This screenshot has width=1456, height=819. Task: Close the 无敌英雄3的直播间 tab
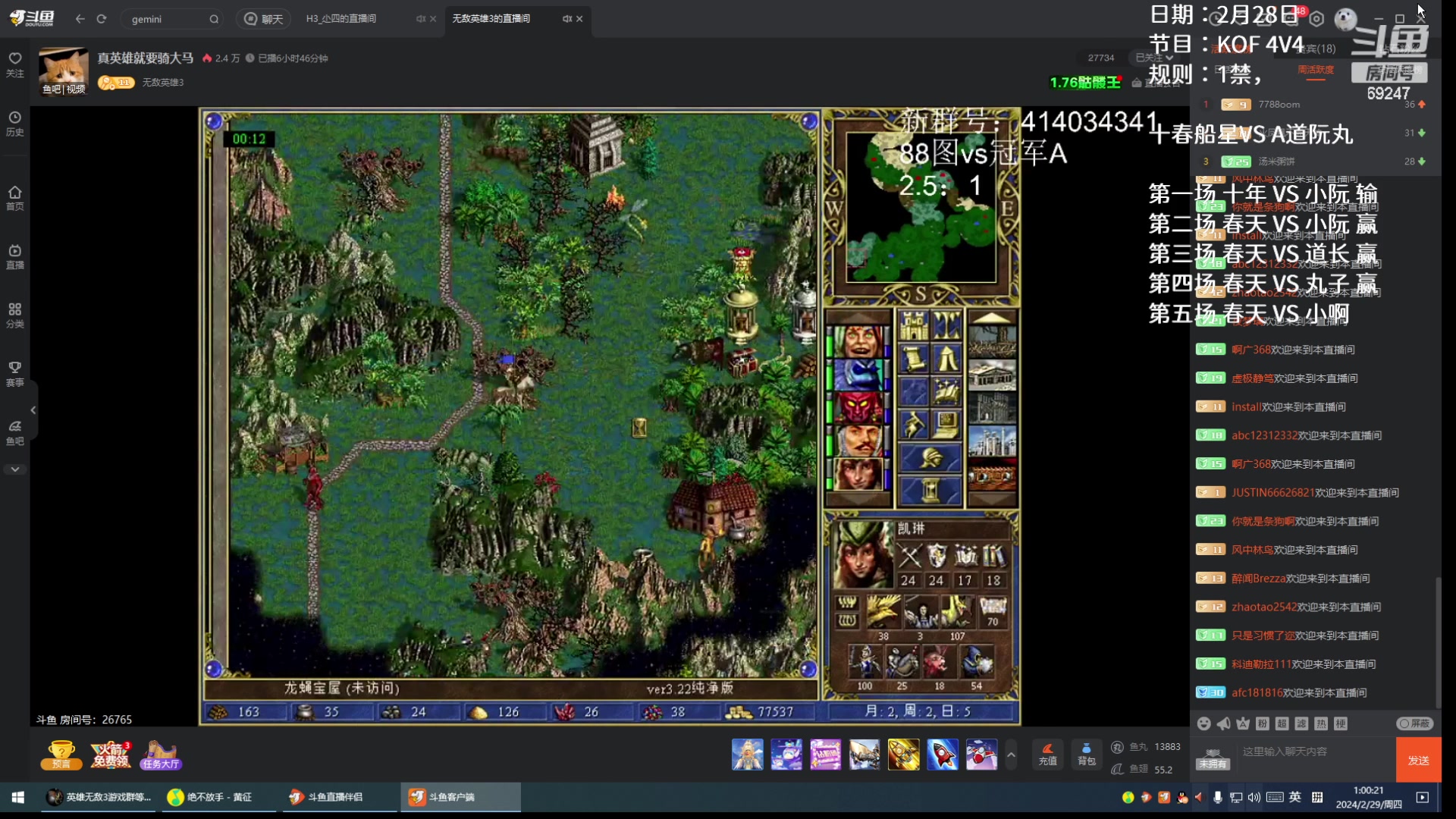click(x=579, y=19)
